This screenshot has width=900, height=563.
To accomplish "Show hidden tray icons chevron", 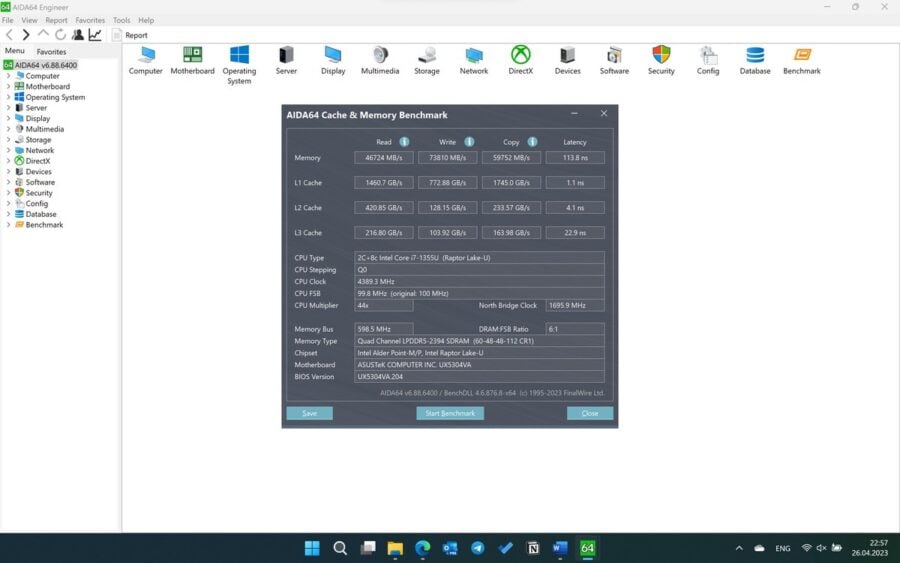I will coord(739,548).
